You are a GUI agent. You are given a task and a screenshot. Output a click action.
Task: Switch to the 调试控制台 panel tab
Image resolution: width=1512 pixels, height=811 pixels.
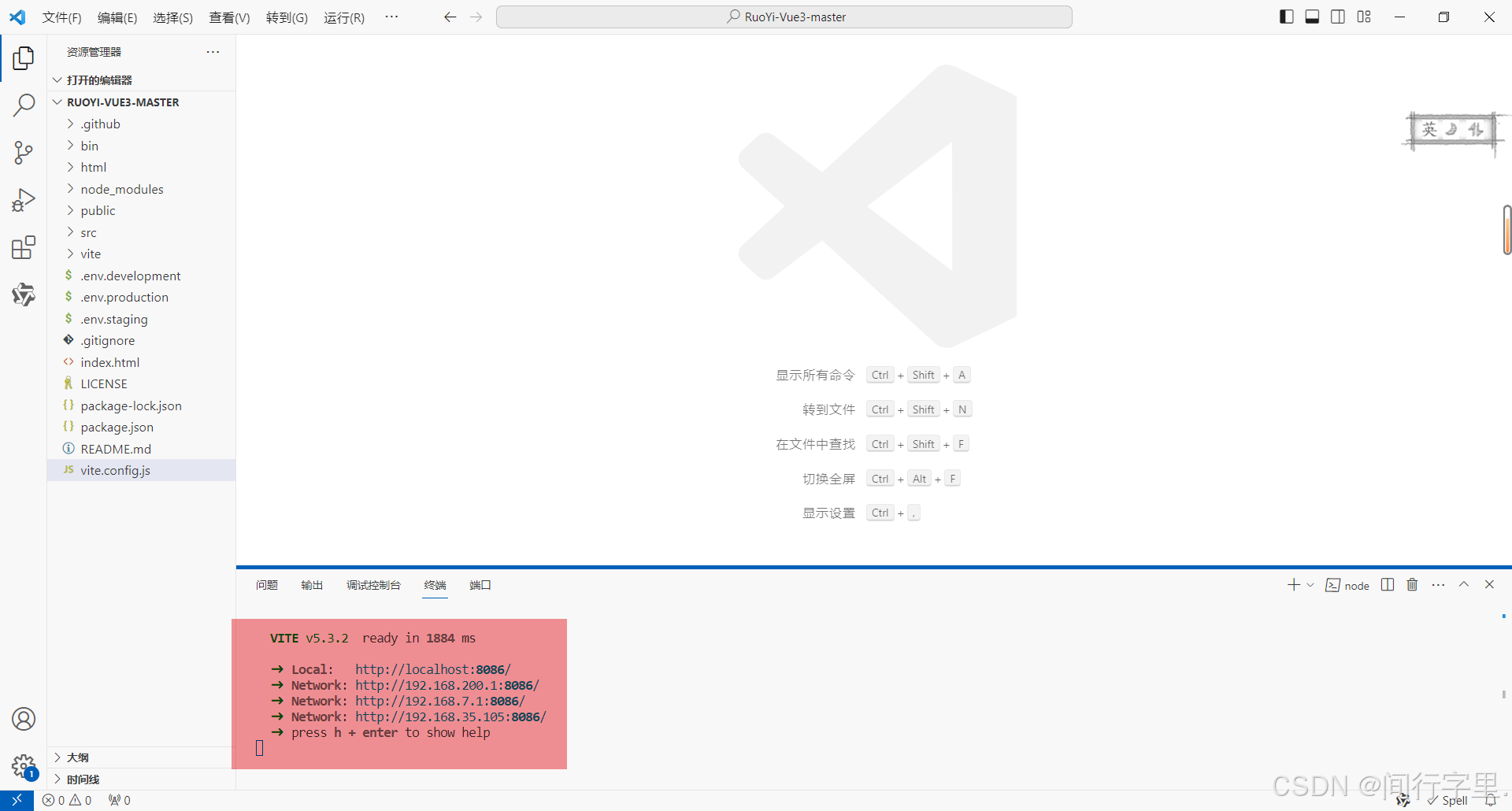pos(373,585)
